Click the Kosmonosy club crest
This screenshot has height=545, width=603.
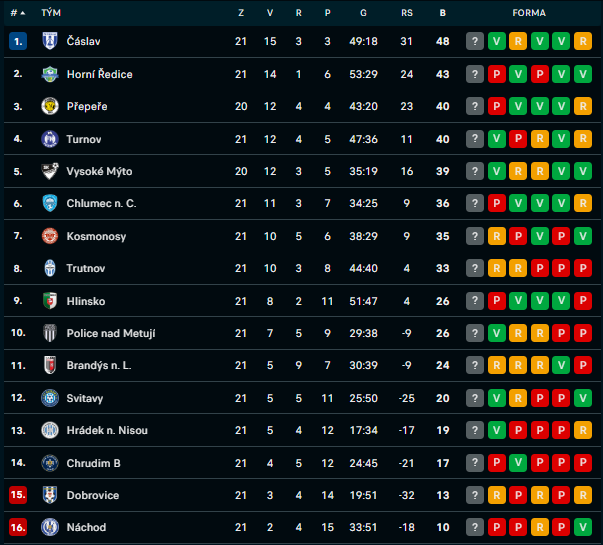(50, 236)
